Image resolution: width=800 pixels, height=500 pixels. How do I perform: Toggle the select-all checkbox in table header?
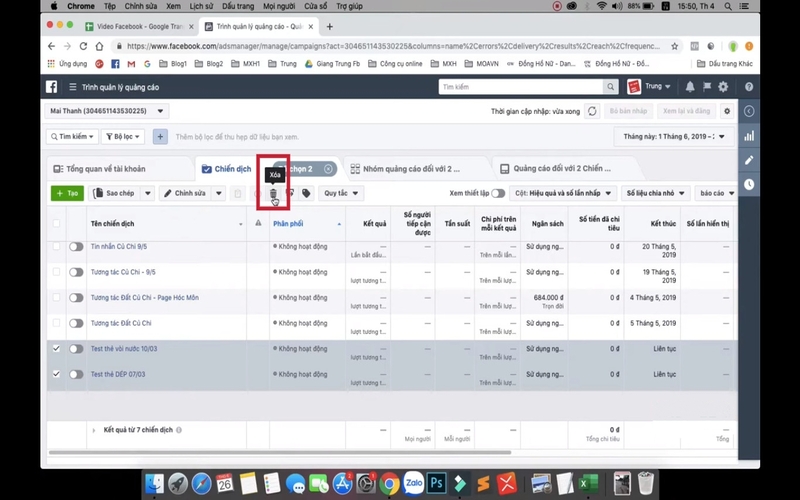56,223
